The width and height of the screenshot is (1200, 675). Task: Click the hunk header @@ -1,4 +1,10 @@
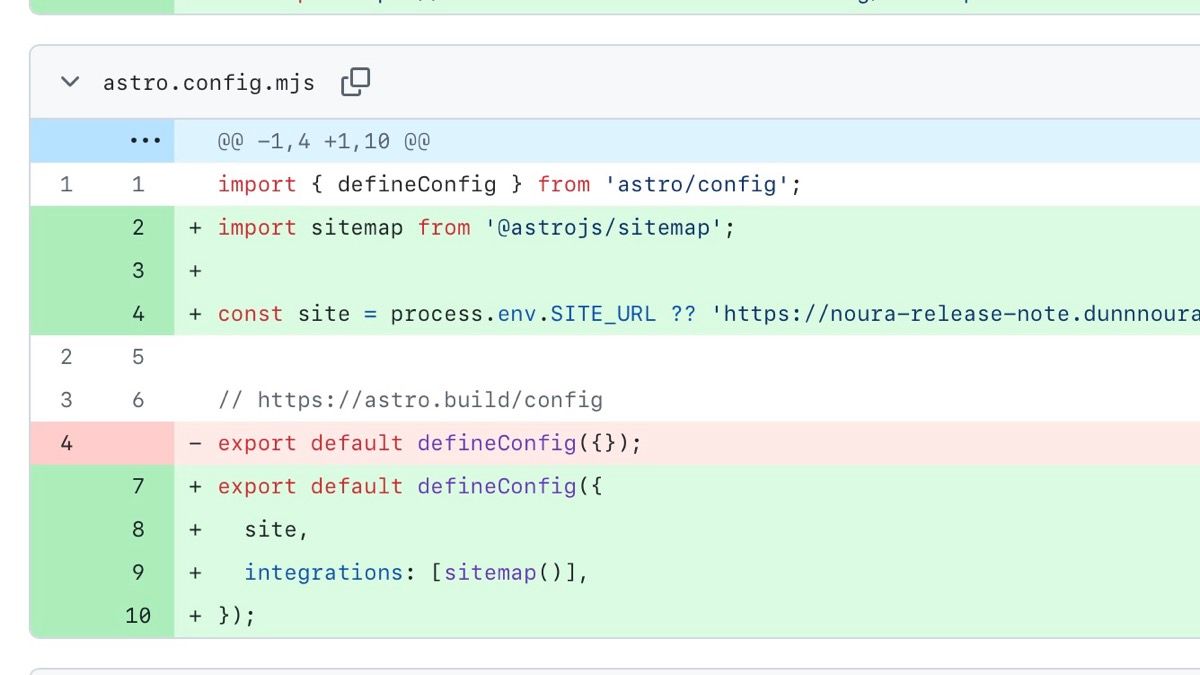[x=324, y=142]
